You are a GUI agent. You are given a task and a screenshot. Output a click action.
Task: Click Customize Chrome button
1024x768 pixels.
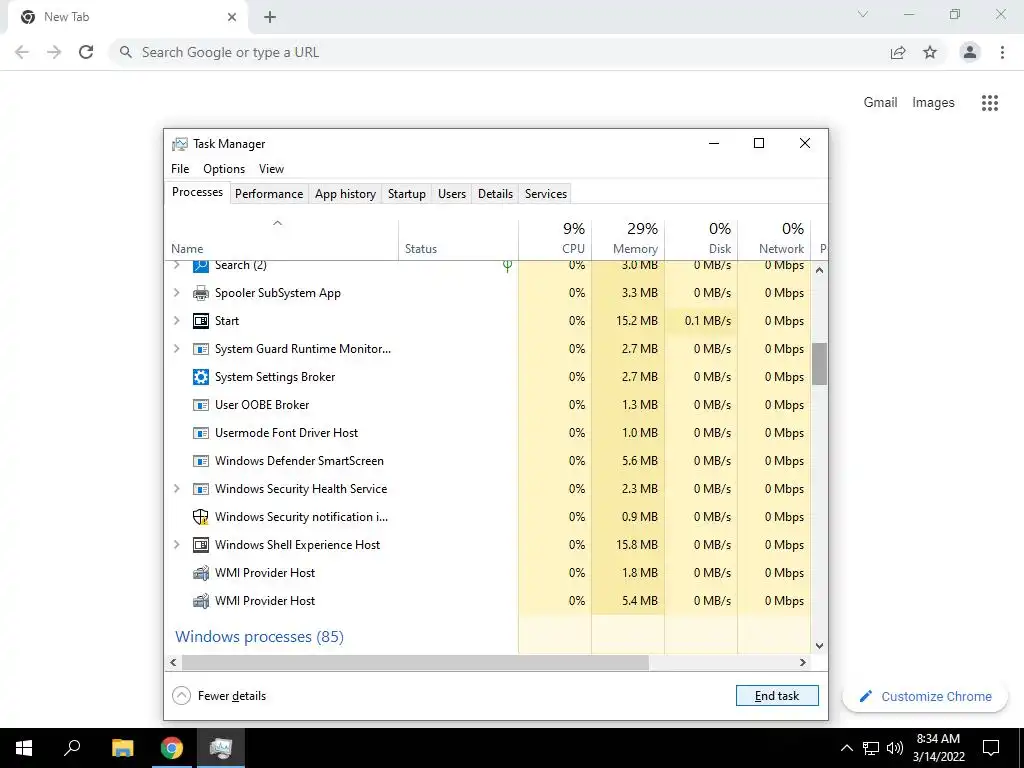coord(925,696)
